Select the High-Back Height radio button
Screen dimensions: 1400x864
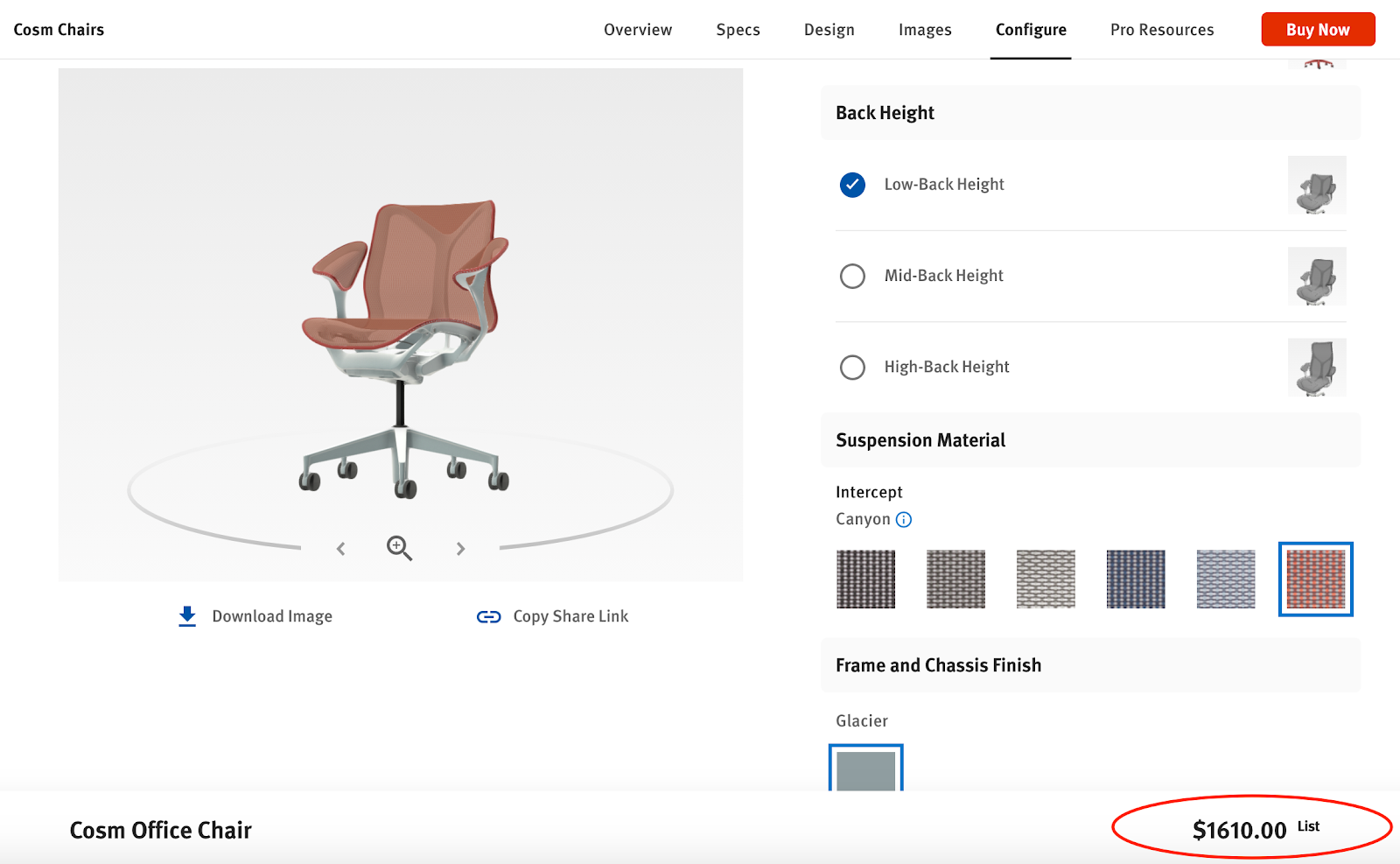[852, 368]
